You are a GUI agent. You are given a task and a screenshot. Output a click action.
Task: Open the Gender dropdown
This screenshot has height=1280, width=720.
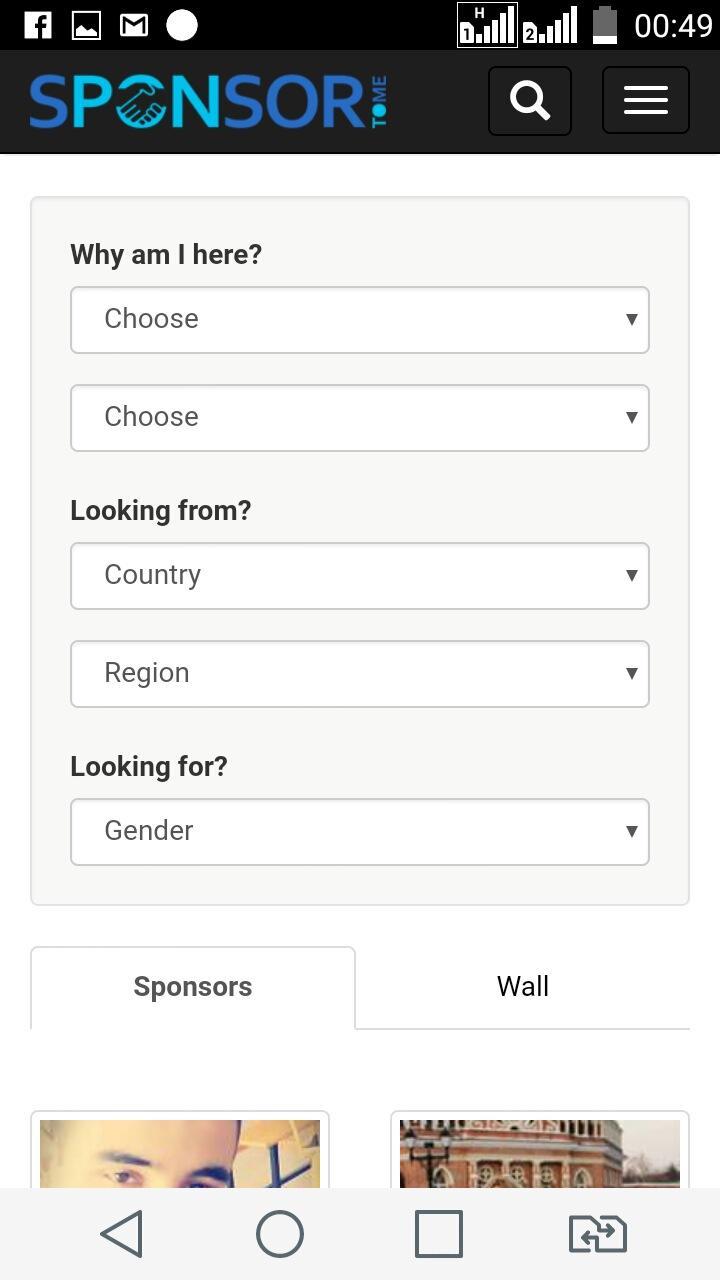[x=360, y=832]
